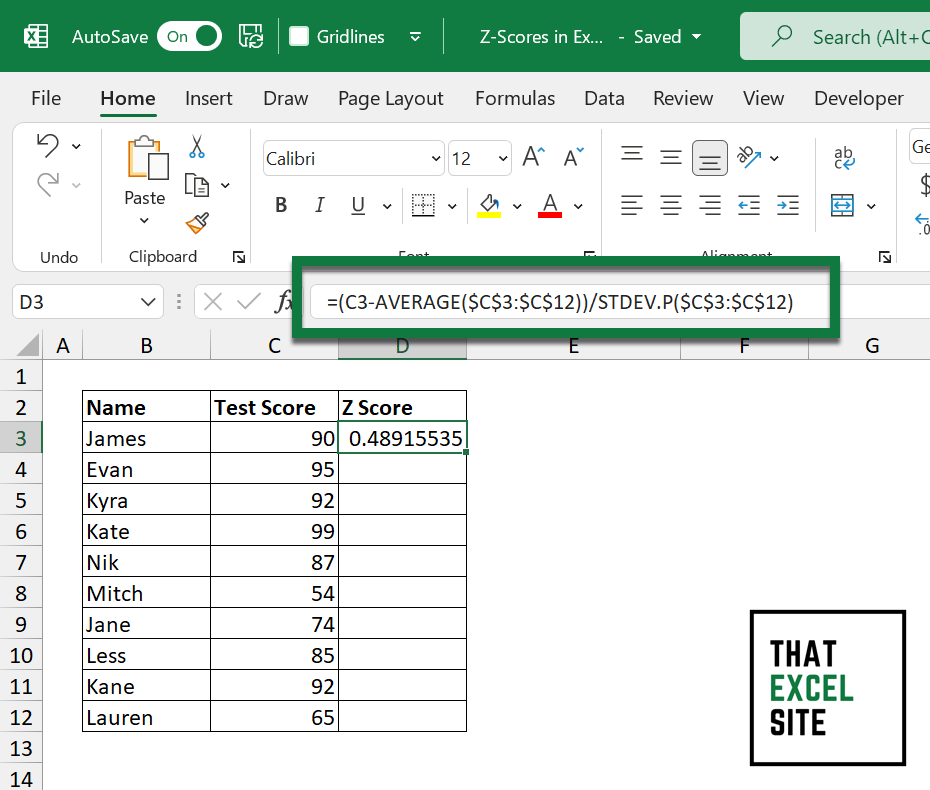This screenshot has width=930, height=790.
Task: Click the Center alignment icon
Action: coord(670,205)
